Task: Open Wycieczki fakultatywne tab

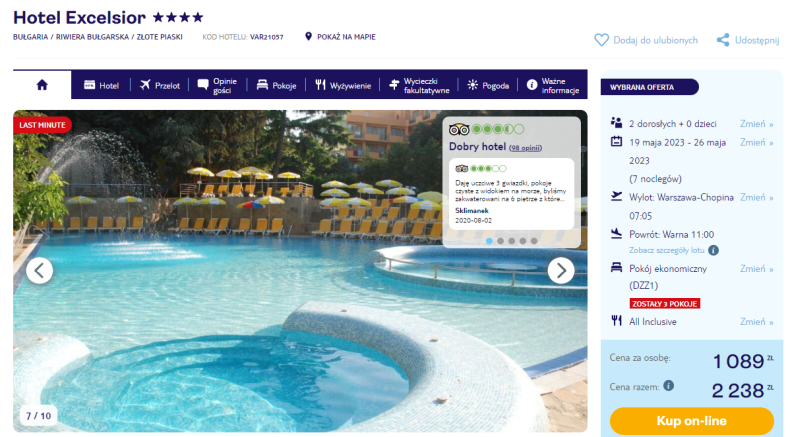Action: pos(419,85)
